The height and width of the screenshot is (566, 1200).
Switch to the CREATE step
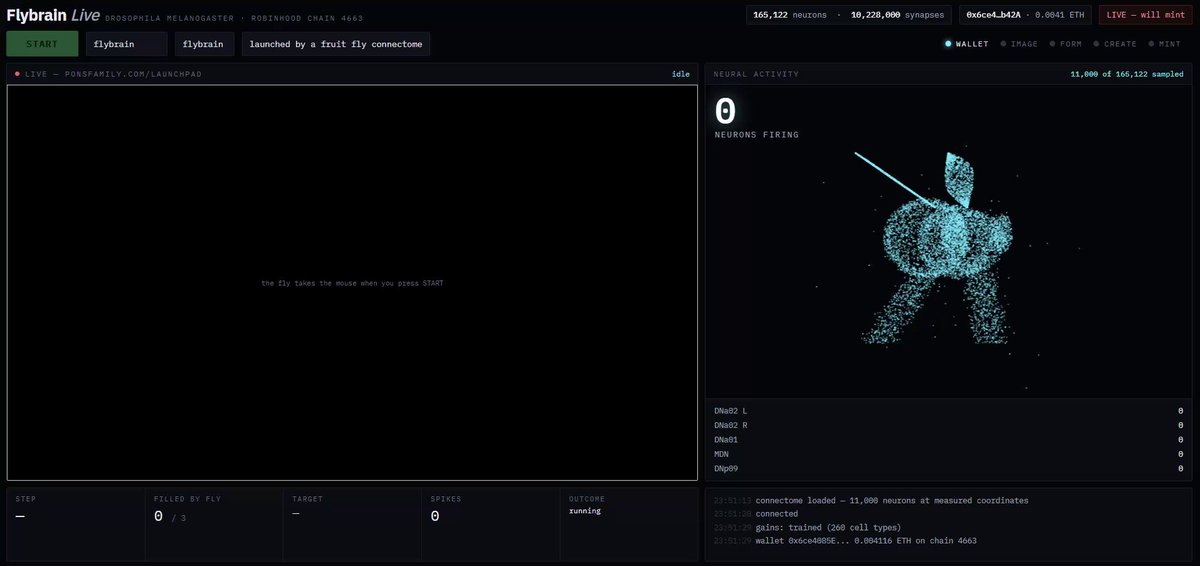point(1114,44)
